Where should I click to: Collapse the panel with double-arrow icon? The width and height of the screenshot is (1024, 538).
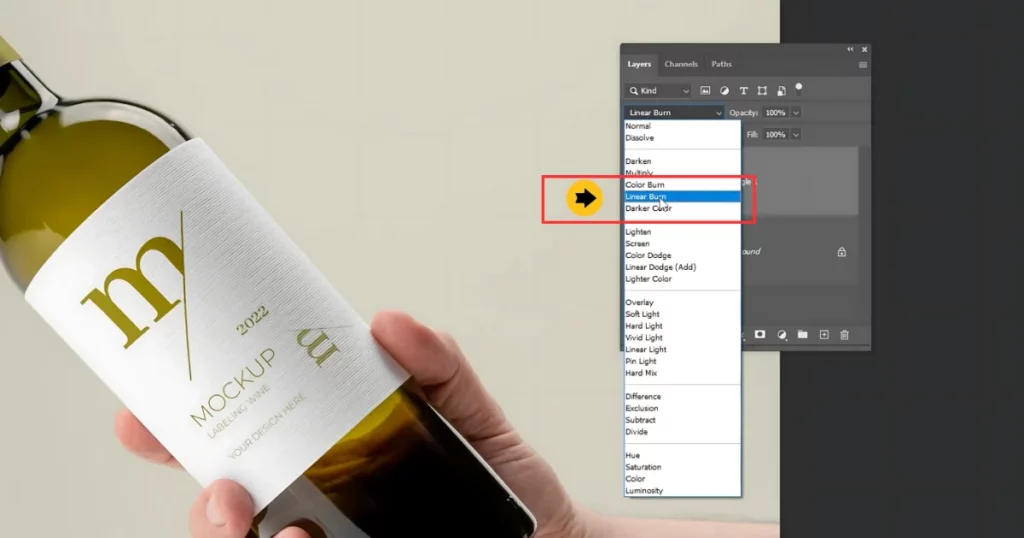tap(850, 49)
